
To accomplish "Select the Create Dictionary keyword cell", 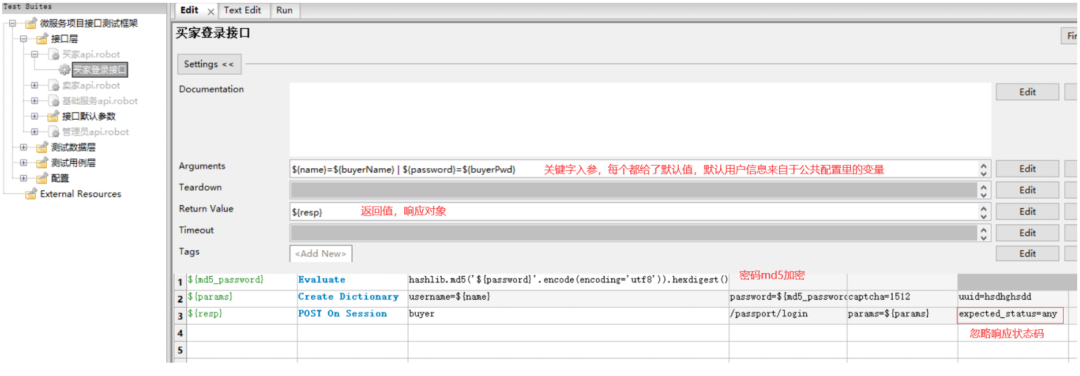I will click(x=352, y=298).
